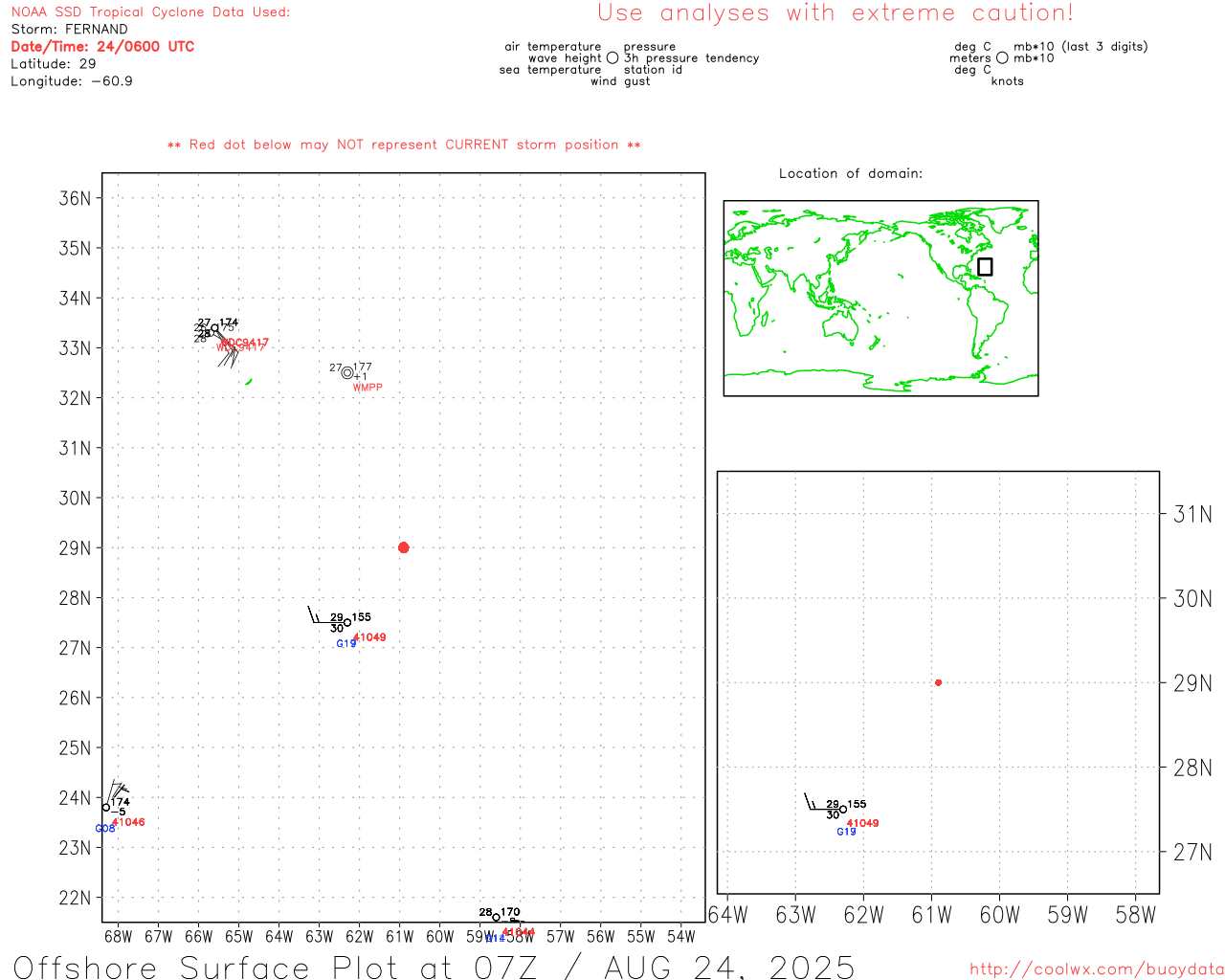
Task: Click 'Longitude: -60.9' text
Action: click(72, 81)
